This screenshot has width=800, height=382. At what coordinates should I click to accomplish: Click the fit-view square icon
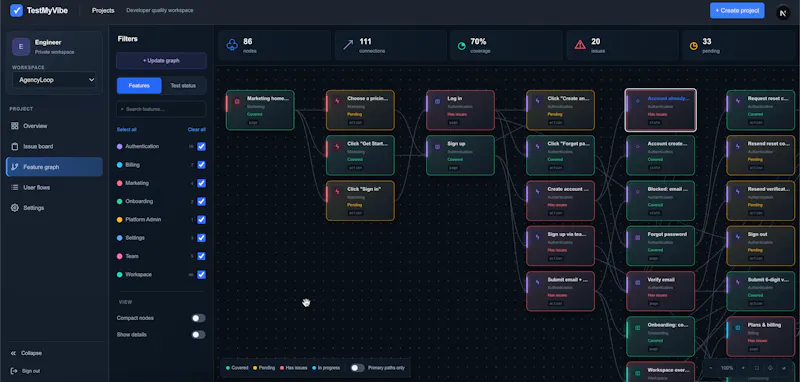(757, 368)
